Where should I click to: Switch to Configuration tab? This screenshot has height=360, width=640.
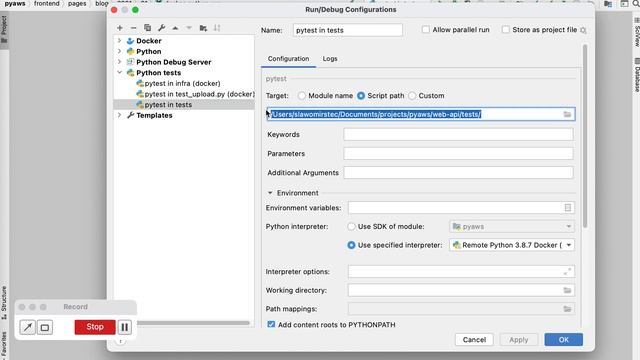[288, 59]
